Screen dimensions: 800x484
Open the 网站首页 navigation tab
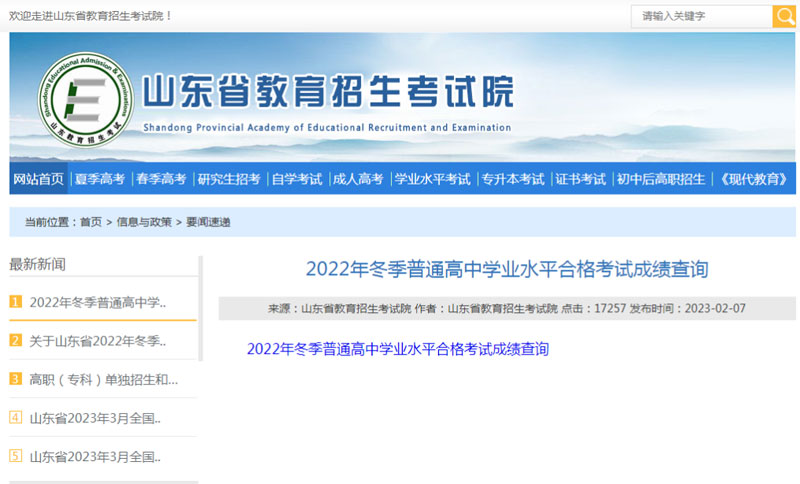click(x=38, y=179)
